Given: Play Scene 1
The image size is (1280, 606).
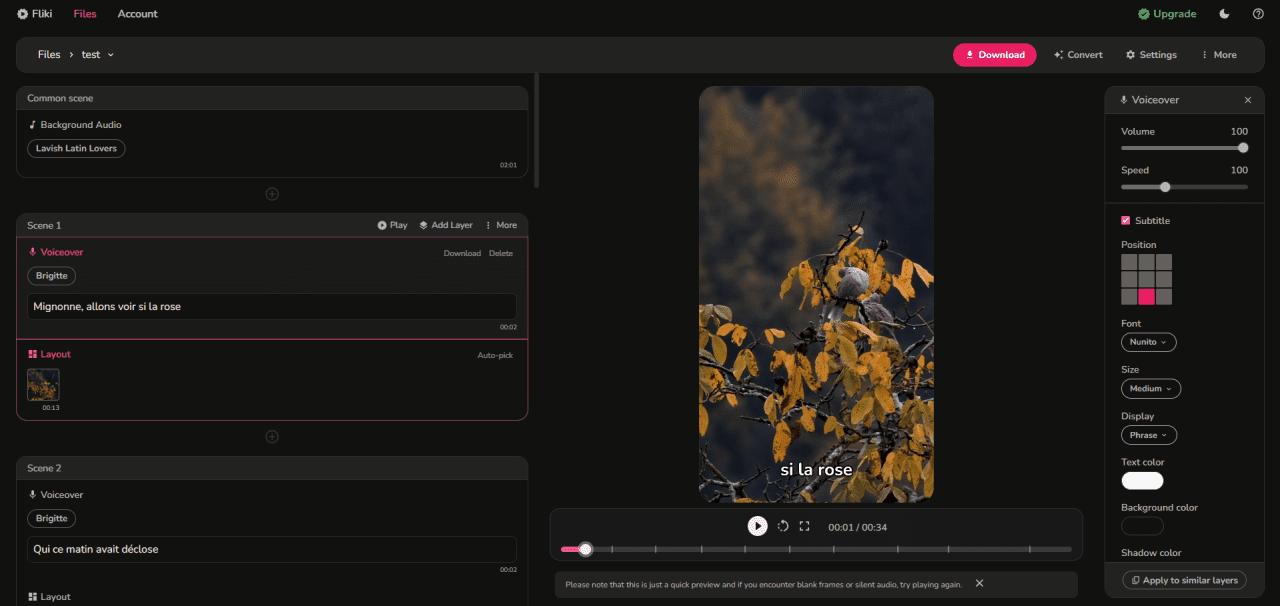Looking at the screenshot, I should (x=392, y=225).
